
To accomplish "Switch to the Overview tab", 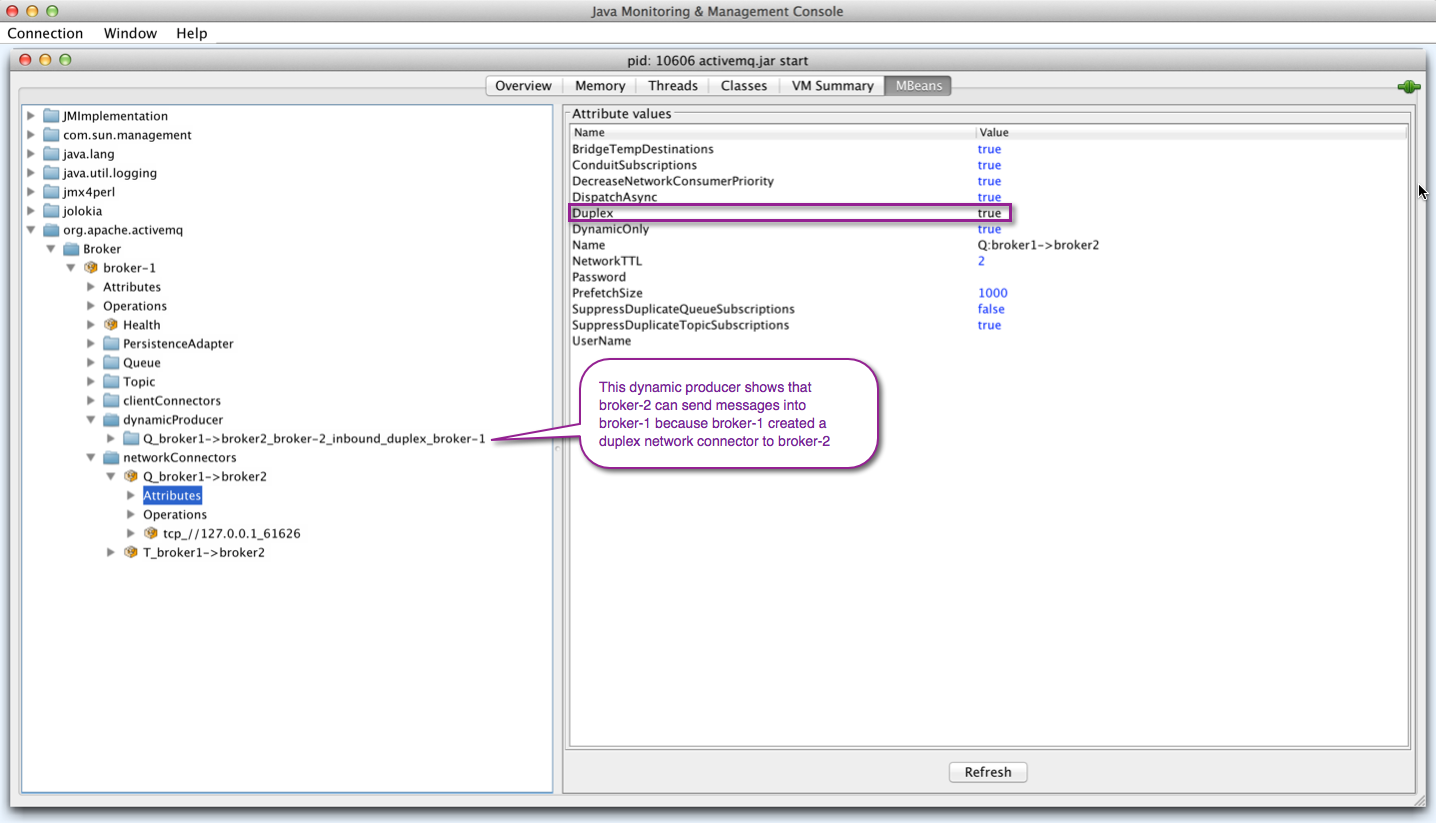I will [523, 86].
